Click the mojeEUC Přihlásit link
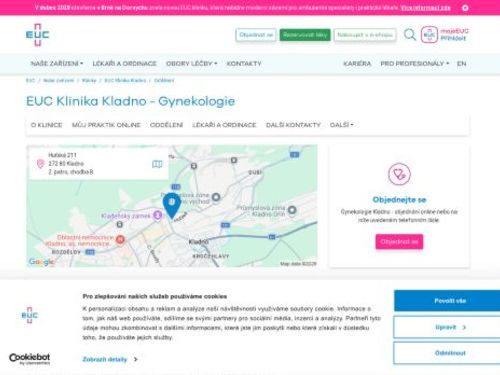Image resolution: width=500 pixels, height=375 pixels. 454,35
